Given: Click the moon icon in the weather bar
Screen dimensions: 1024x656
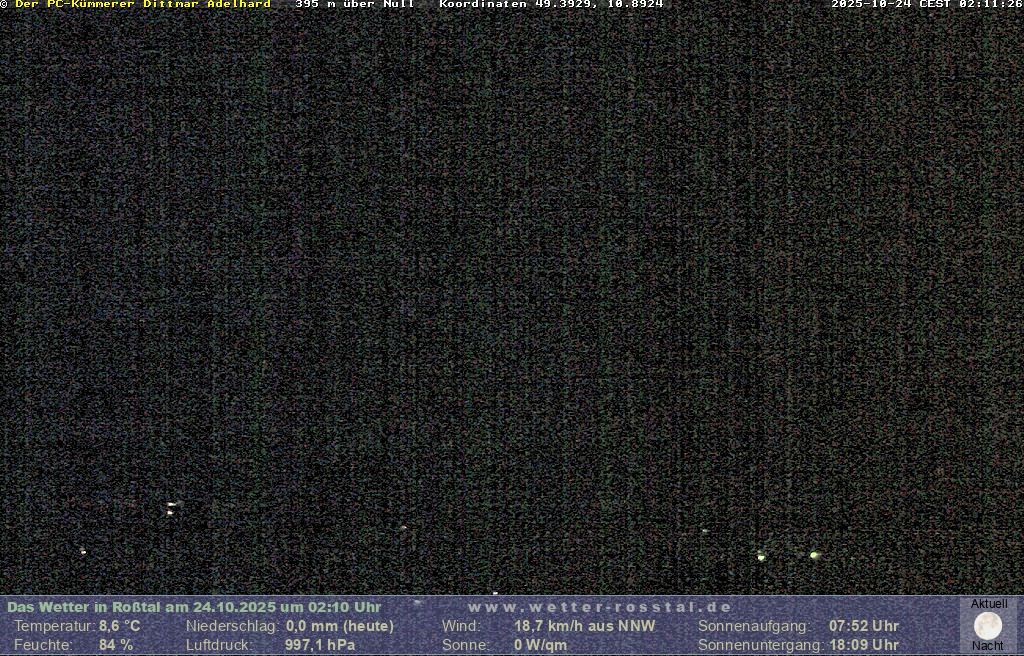Looking at the screenshot, I should 988,626.
